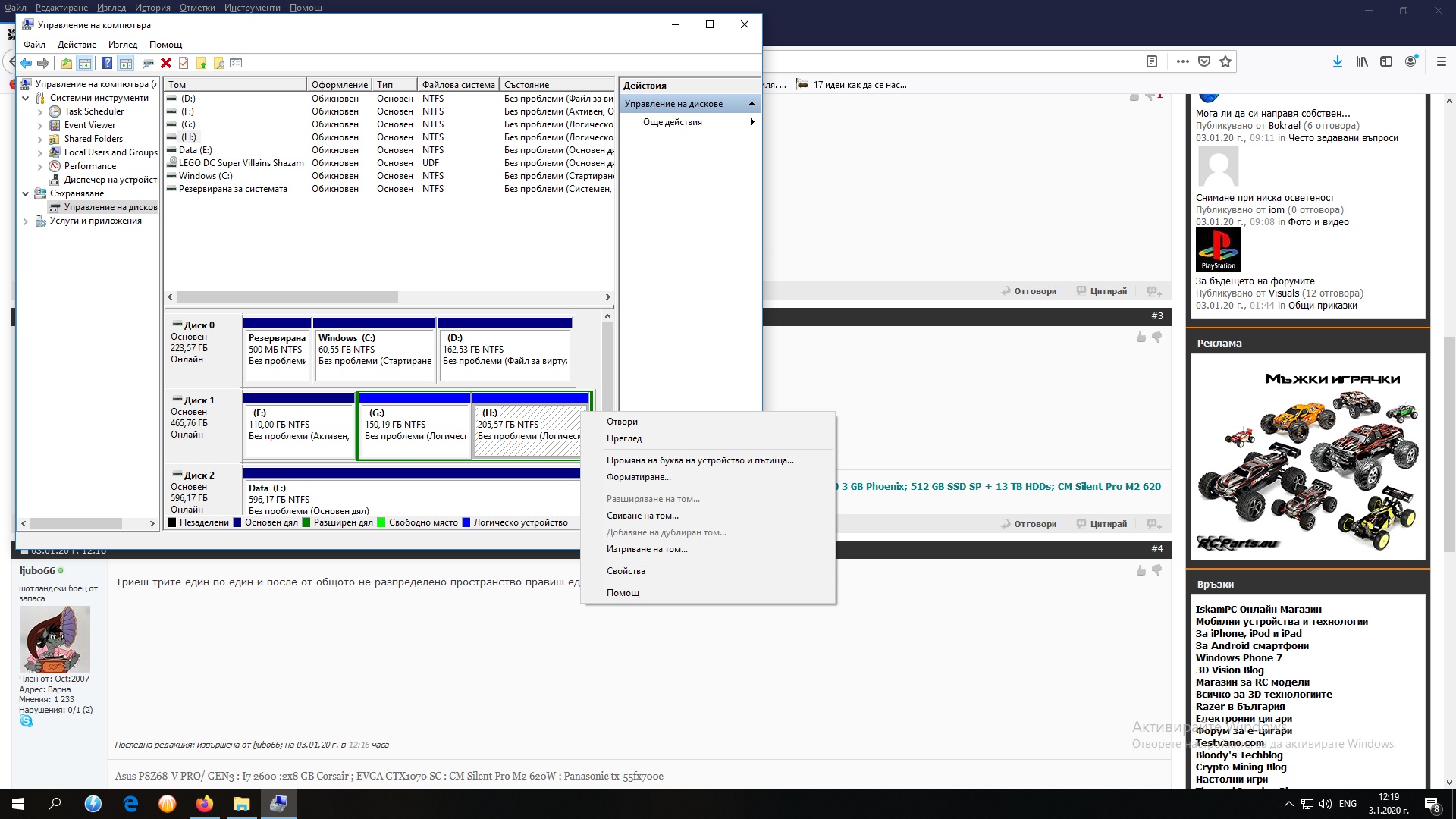Open the Действие menu
The image size is (1456, 819).
point(77,45)
